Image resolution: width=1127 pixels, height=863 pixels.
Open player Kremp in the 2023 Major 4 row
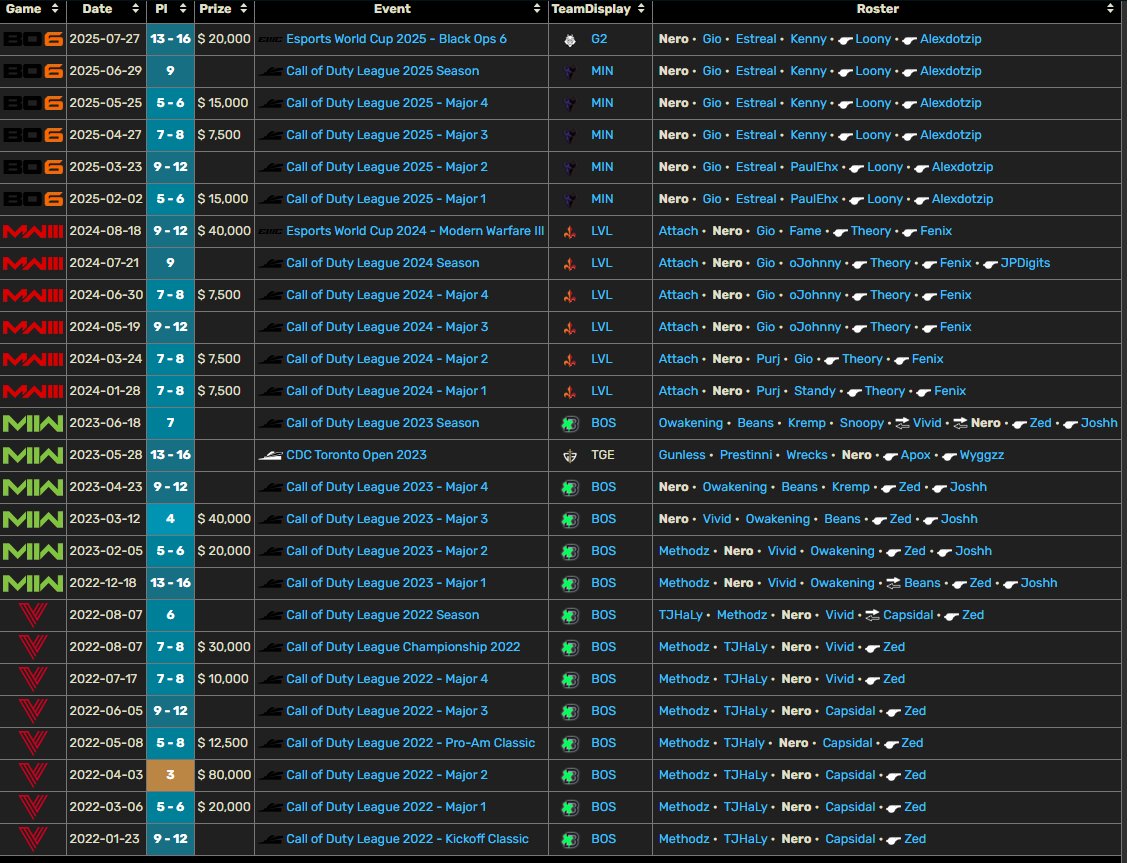850,486
